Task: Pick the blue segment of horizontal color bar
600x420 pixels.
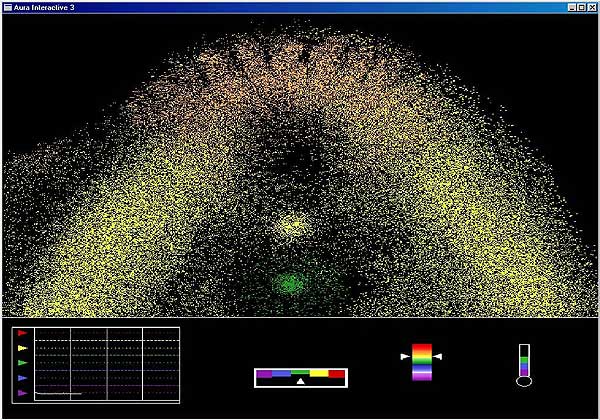Action: click(282, 373)
